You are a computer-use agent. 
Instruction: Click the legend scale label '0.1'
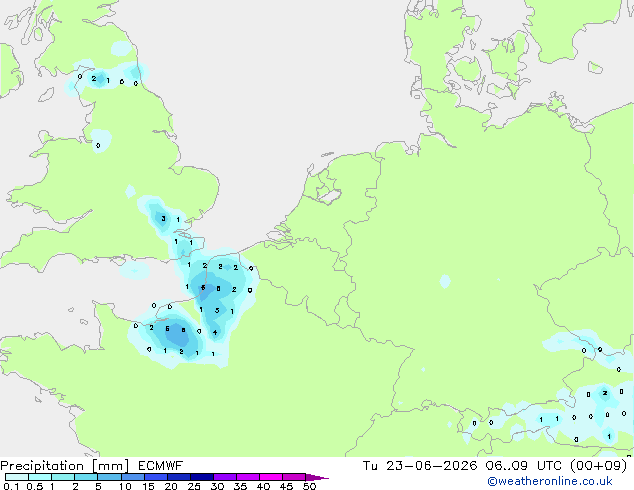[11, 486]
